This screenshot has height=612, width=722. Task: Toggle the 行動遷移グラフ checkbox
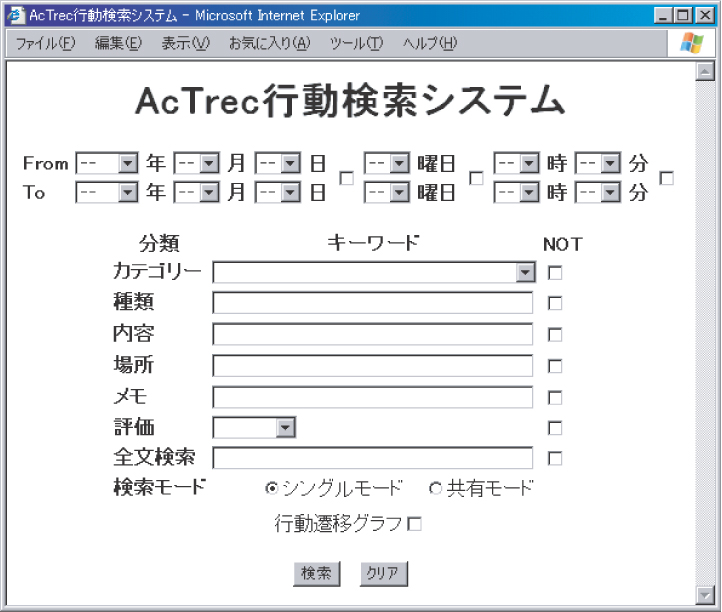click(x=414, y=524)
